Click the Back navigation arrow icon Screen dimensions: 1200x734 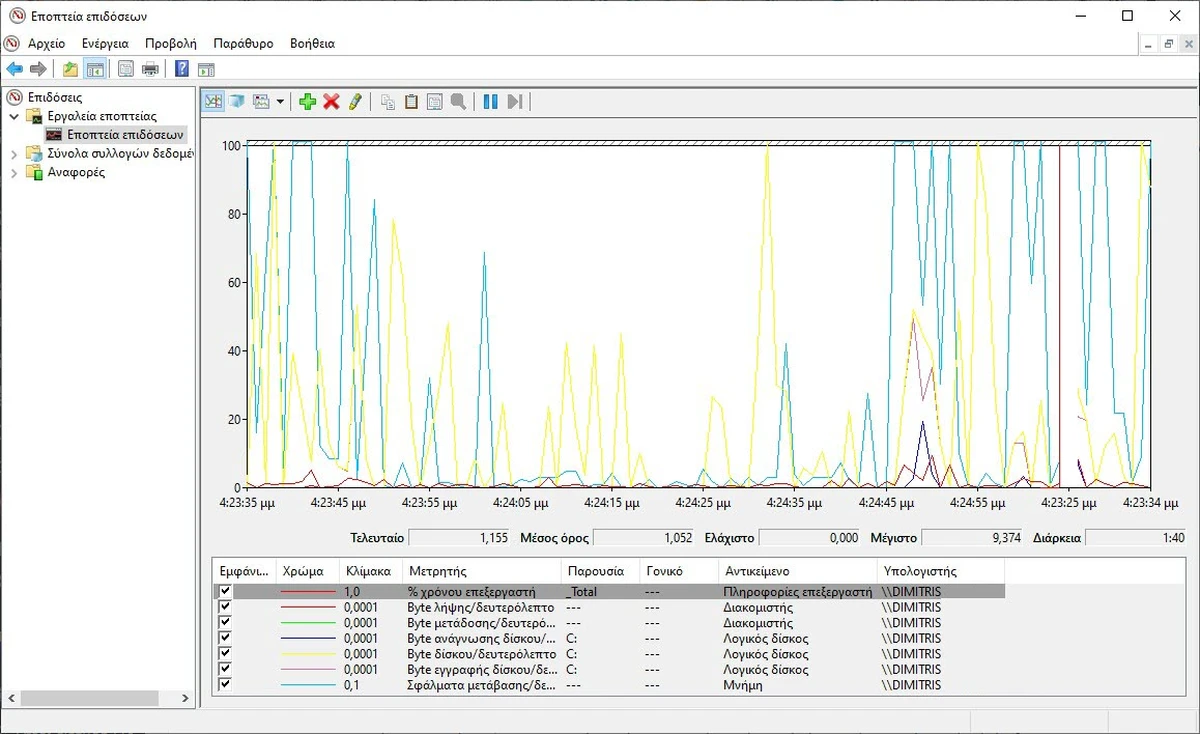click(13, 68)
